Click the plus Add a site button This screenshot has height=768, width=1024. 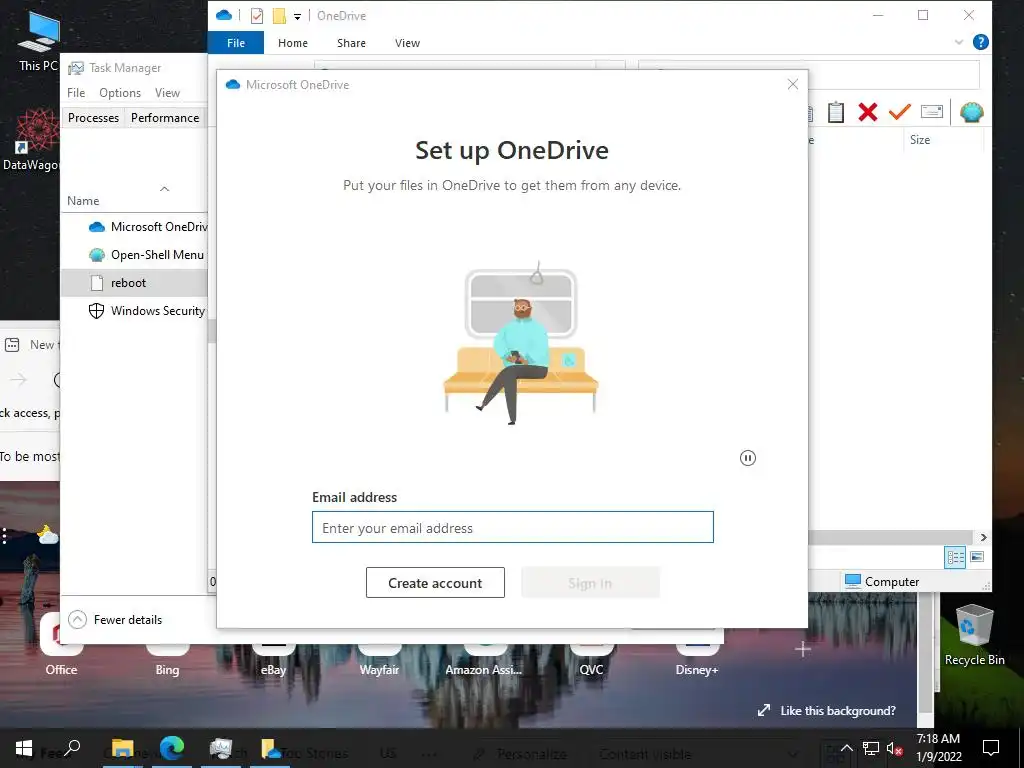[x=803, y=648]
